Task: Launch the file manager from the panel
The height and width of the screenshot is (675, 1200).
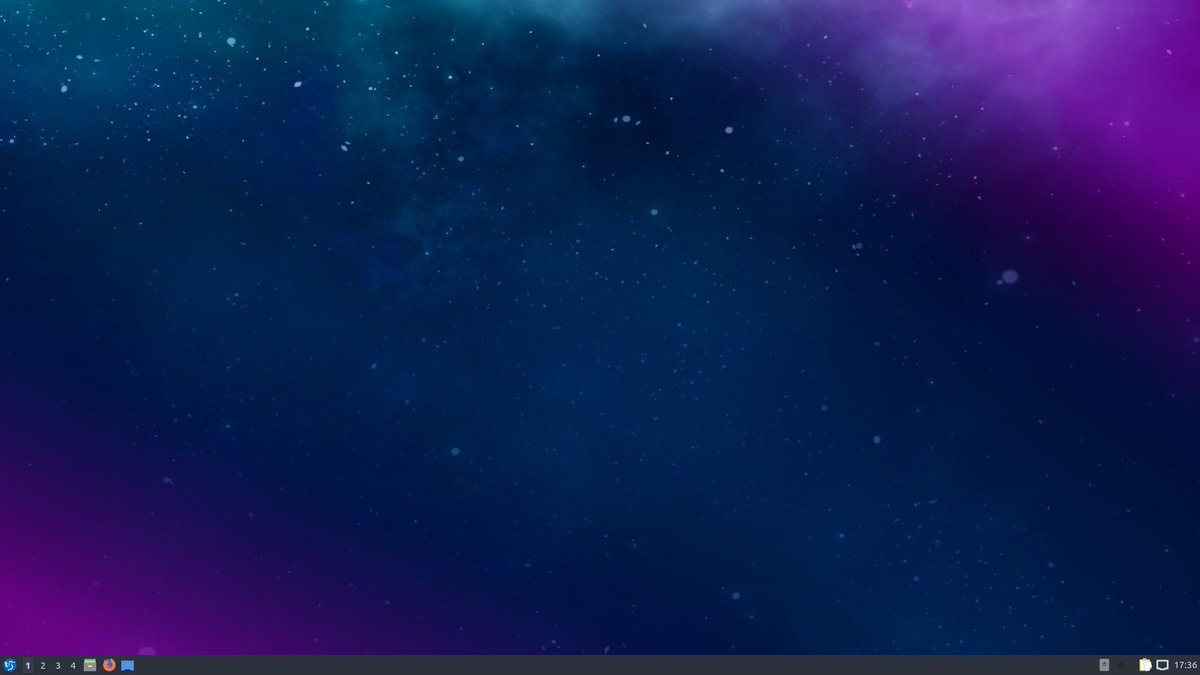Action: (90, 665)
